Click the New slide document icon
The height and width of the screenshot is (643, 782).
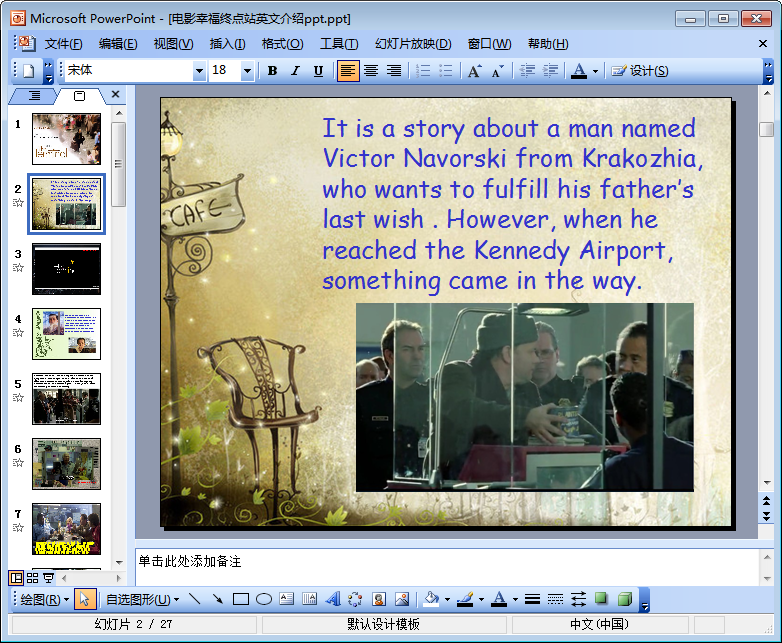[x=29, y=71]
